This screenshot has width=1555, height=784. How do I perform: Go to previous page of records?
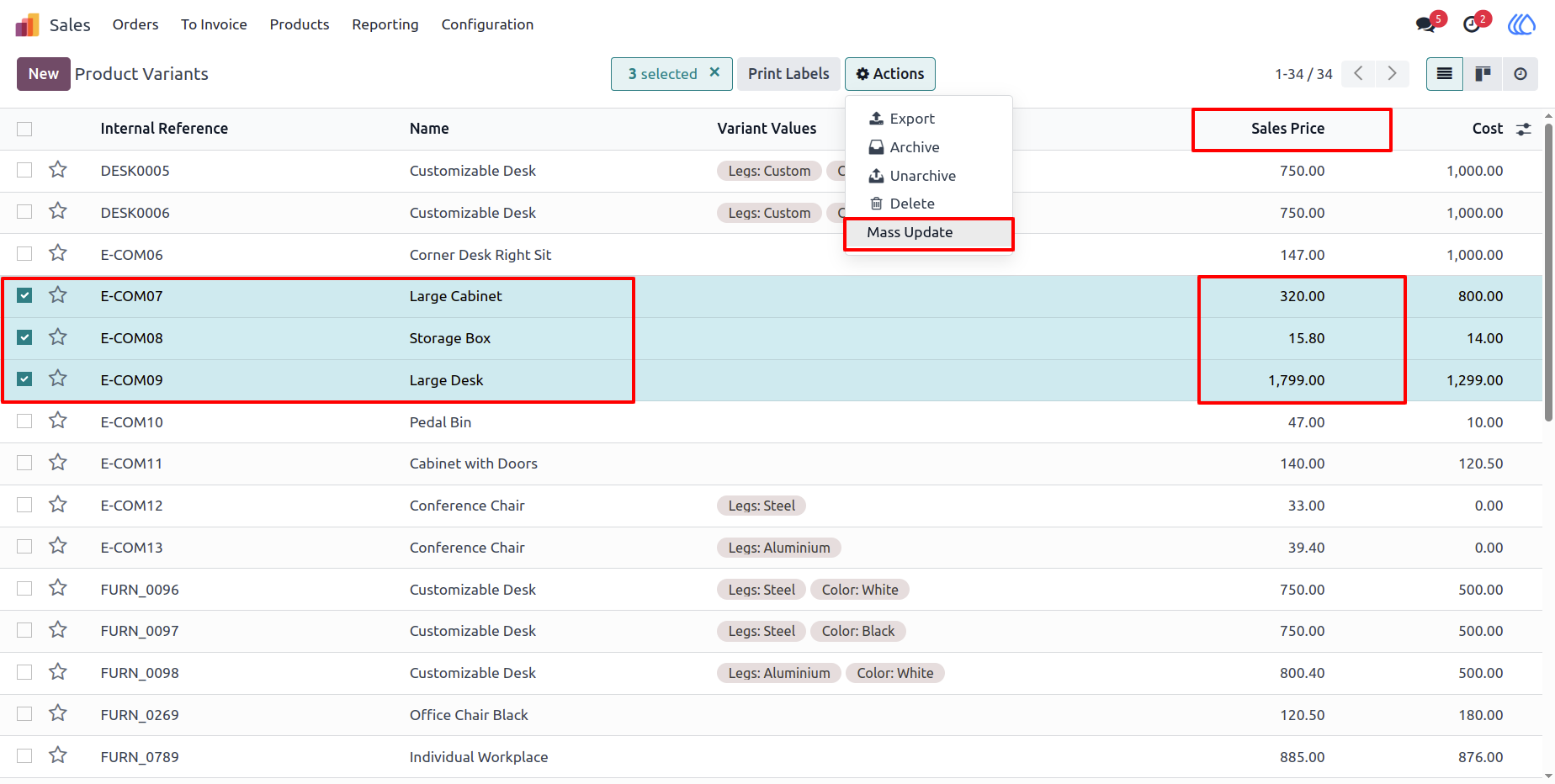click(1358, 74)
